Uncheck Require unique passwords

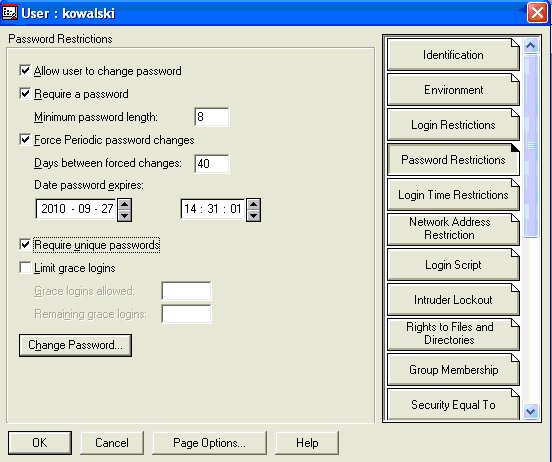[25, 245]
